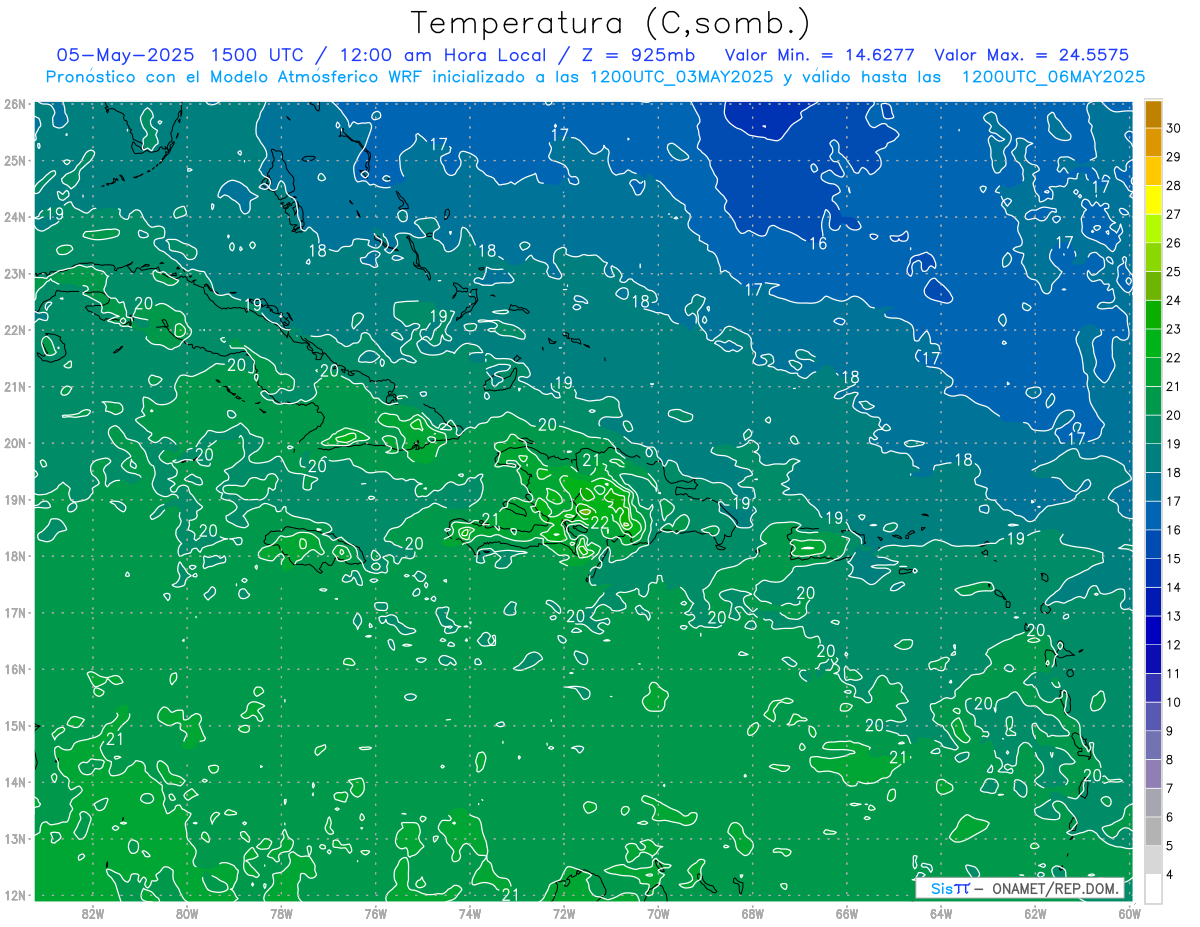Click the '24N' latitude axis label
The width and height of the screenshot is (1200, 927).
pos(15,217)
